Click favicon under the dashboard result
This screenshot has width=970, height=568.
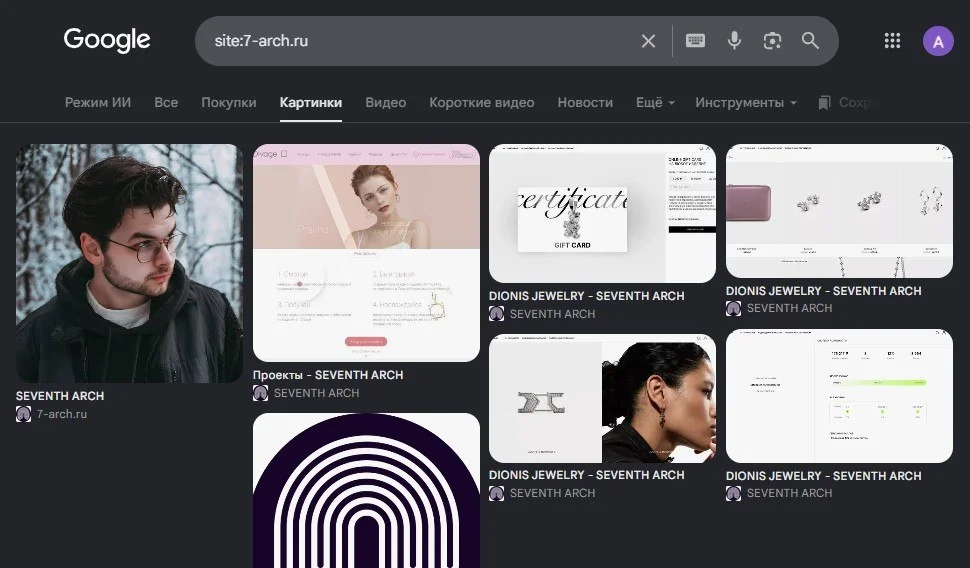(734, 493)
